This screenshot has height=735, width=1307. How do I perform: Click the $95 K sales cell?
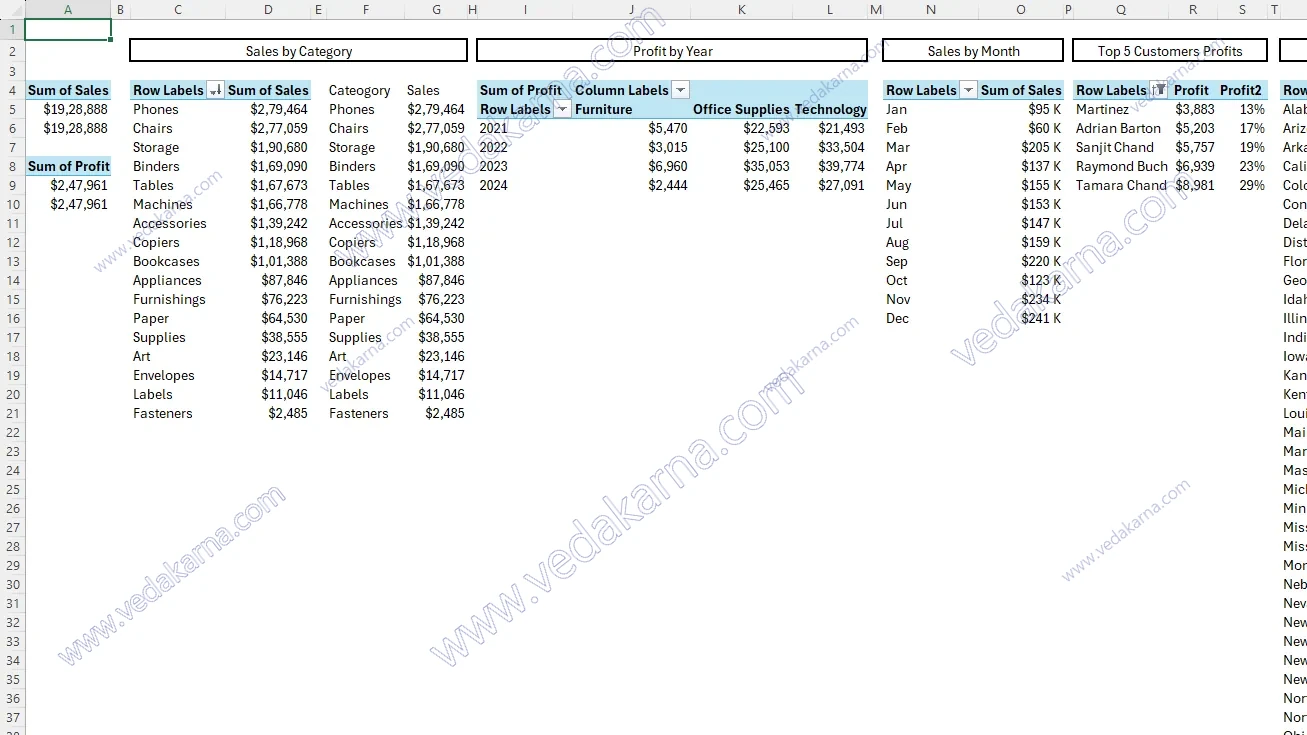[1021, 109]
